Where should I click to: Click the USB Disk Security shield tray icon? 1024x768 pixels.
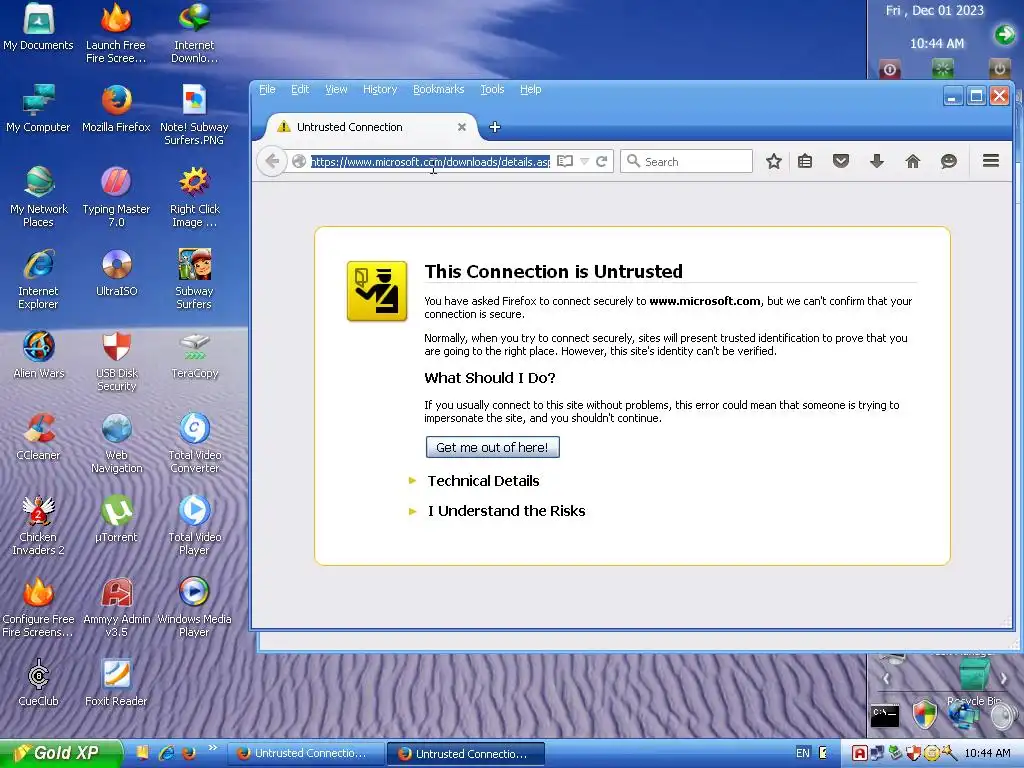coord(912,754)
